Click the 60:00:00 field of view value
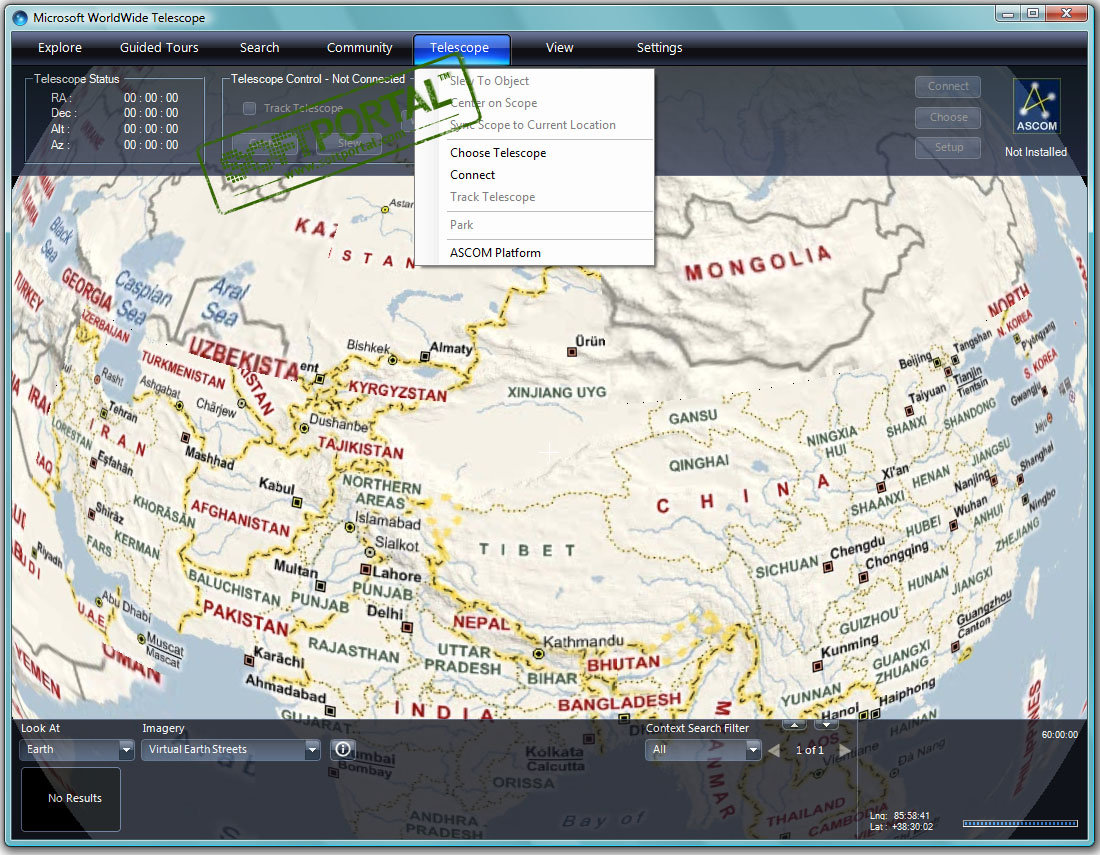This screenshot has height=855, width=1100. pyautogui.click(x=1059, y=734)
